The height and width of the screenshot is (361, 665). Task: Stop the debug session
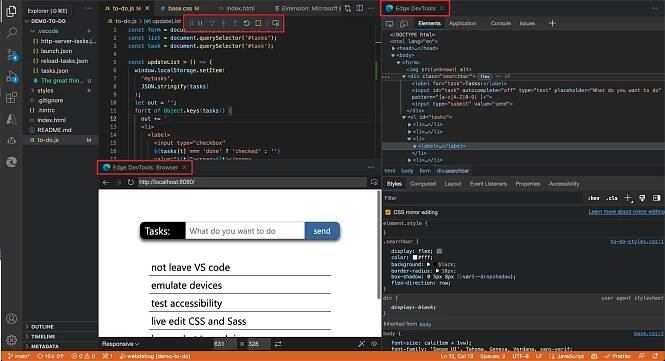click(x=258, y=23)
